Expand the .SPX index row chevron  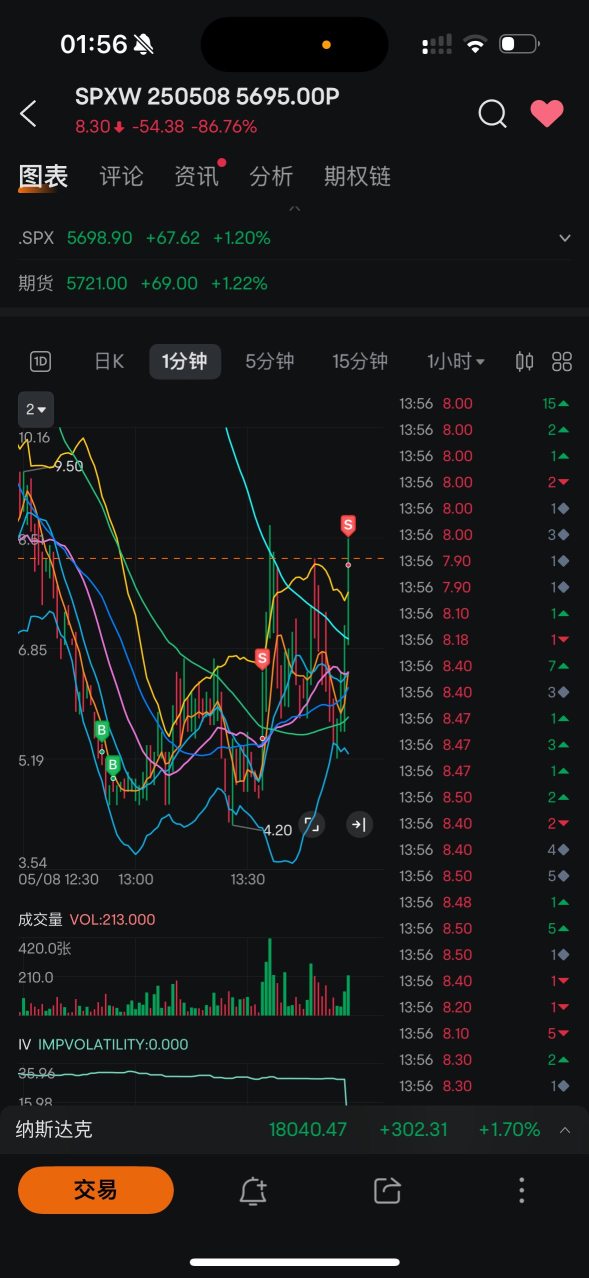565,238
